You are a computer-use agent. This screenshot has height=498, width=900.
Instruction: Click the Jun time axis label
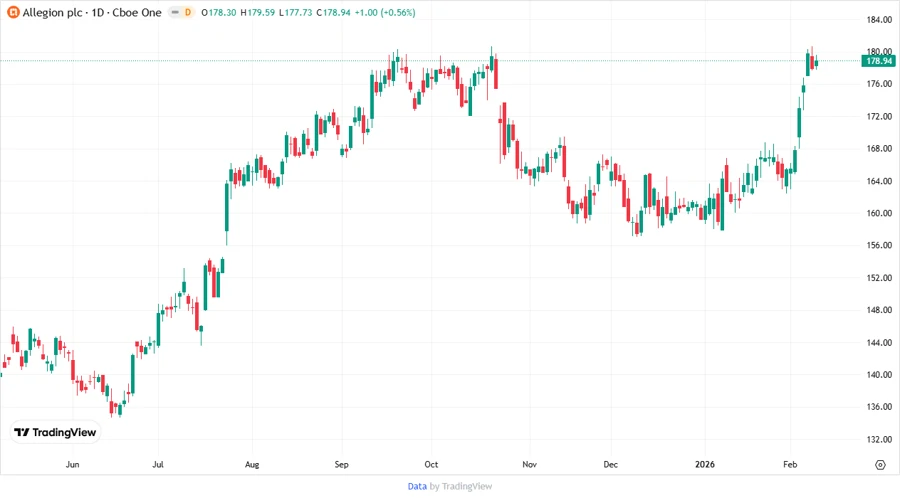pos(72,465)
